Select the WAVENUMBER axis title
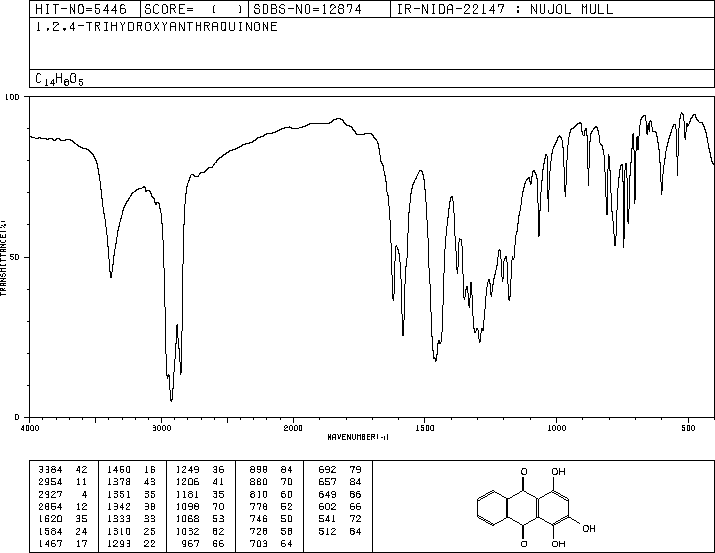 tap(358, 437)
